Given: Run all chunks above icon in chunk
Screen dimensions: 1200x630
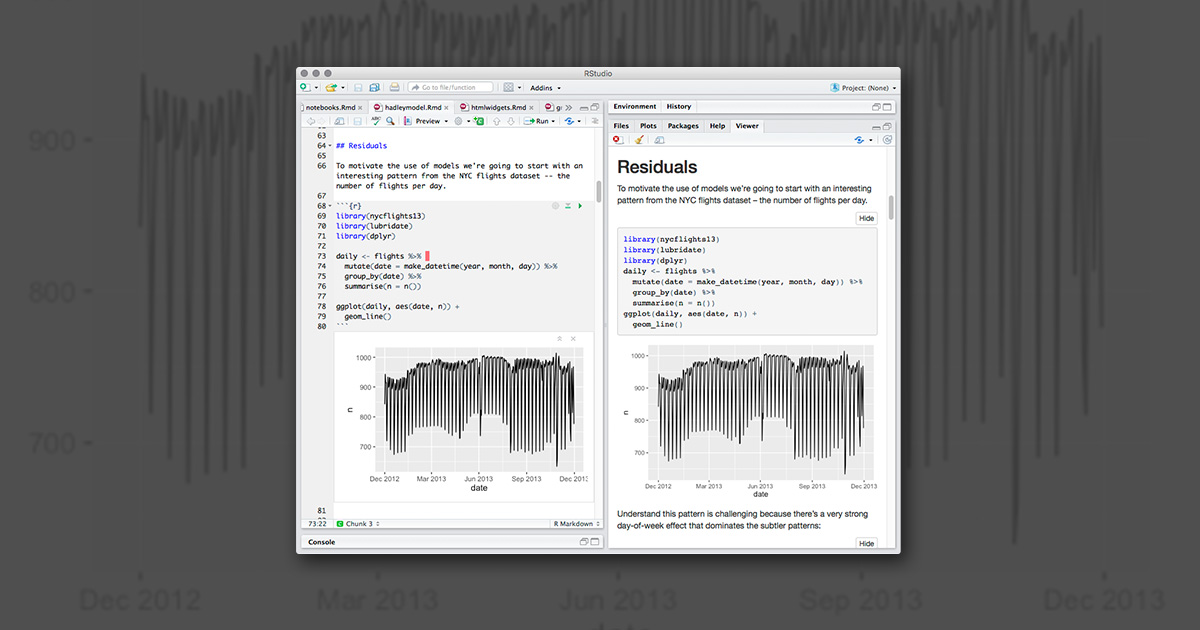Looking at the screenshot, I should [568, 206].
